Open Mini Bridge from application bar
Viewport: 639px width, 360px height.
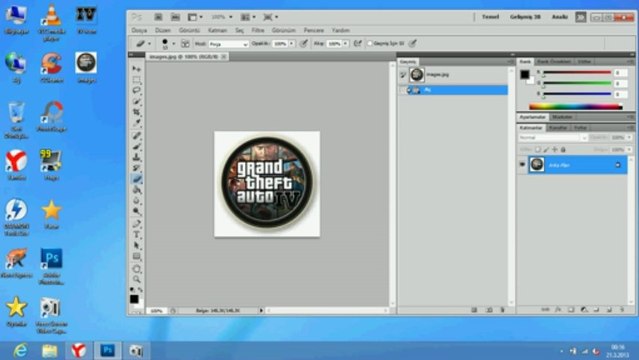click(x=175, y=17)
